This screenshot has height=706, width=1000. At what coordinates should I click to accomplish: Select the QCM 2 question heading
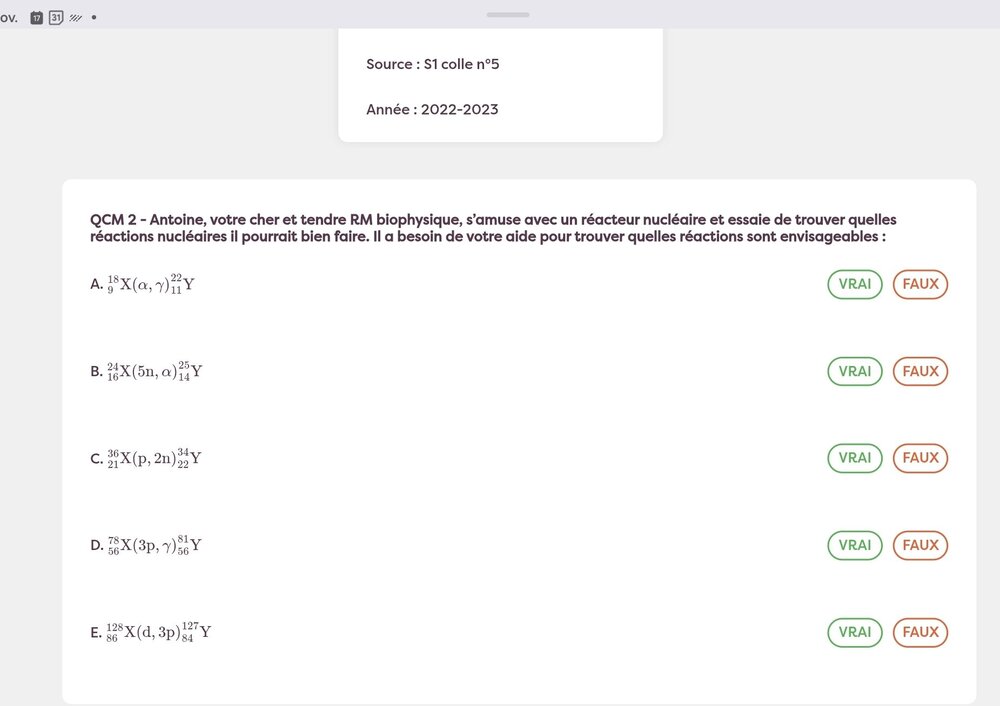[x=493, y=228]
